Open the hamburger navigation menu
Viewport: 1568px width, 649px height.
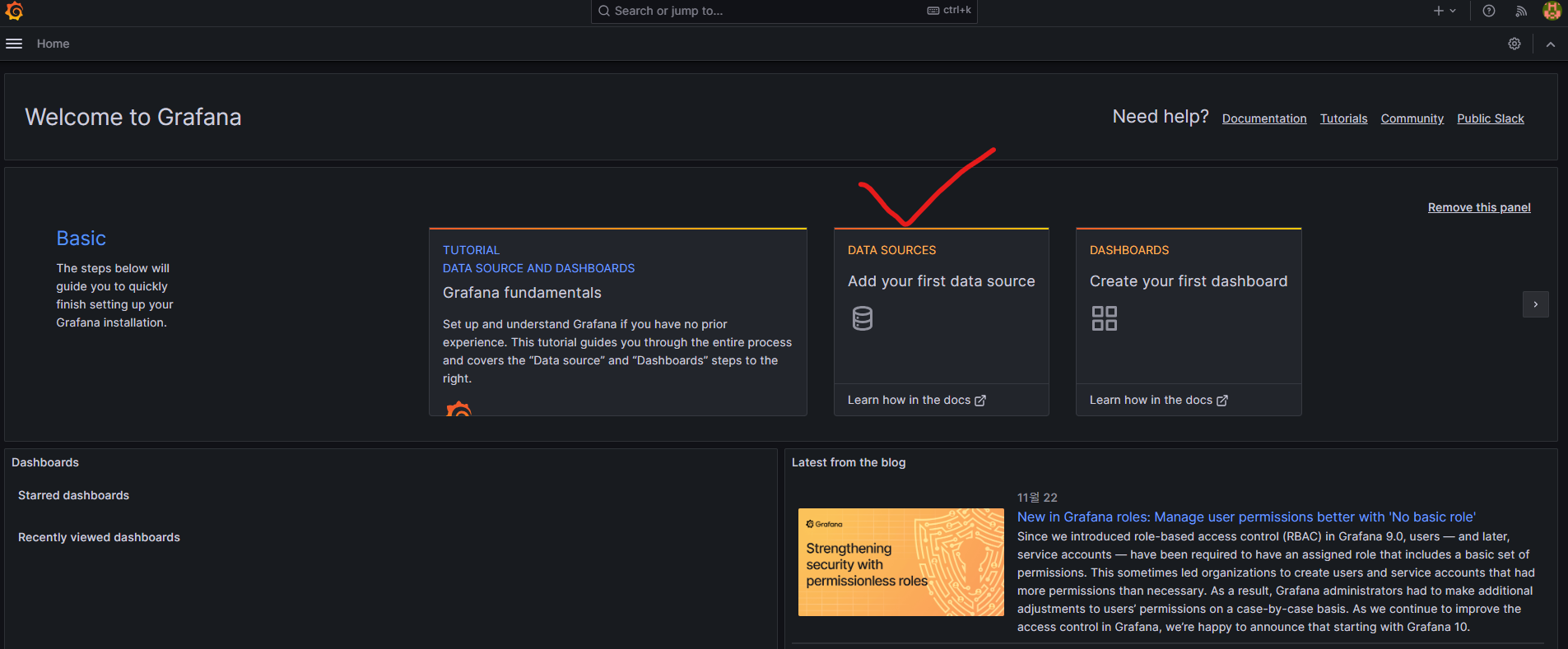(x=14, y=44)
